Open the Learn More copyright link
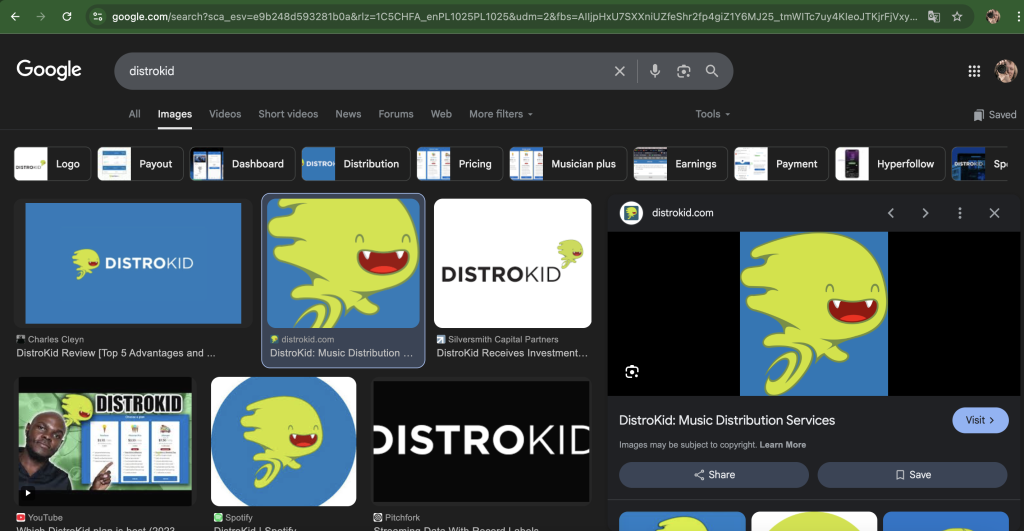 point(782,445)
